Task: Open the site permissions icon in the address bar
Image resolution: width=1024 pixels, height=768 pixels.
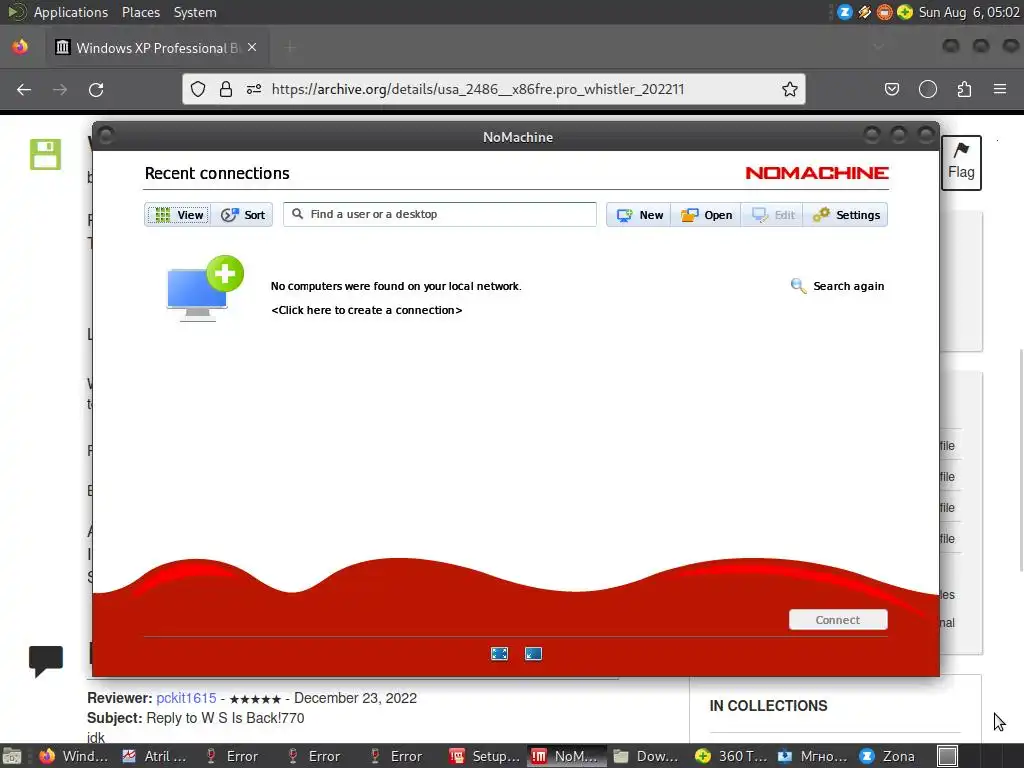Action: pos(254,89)
